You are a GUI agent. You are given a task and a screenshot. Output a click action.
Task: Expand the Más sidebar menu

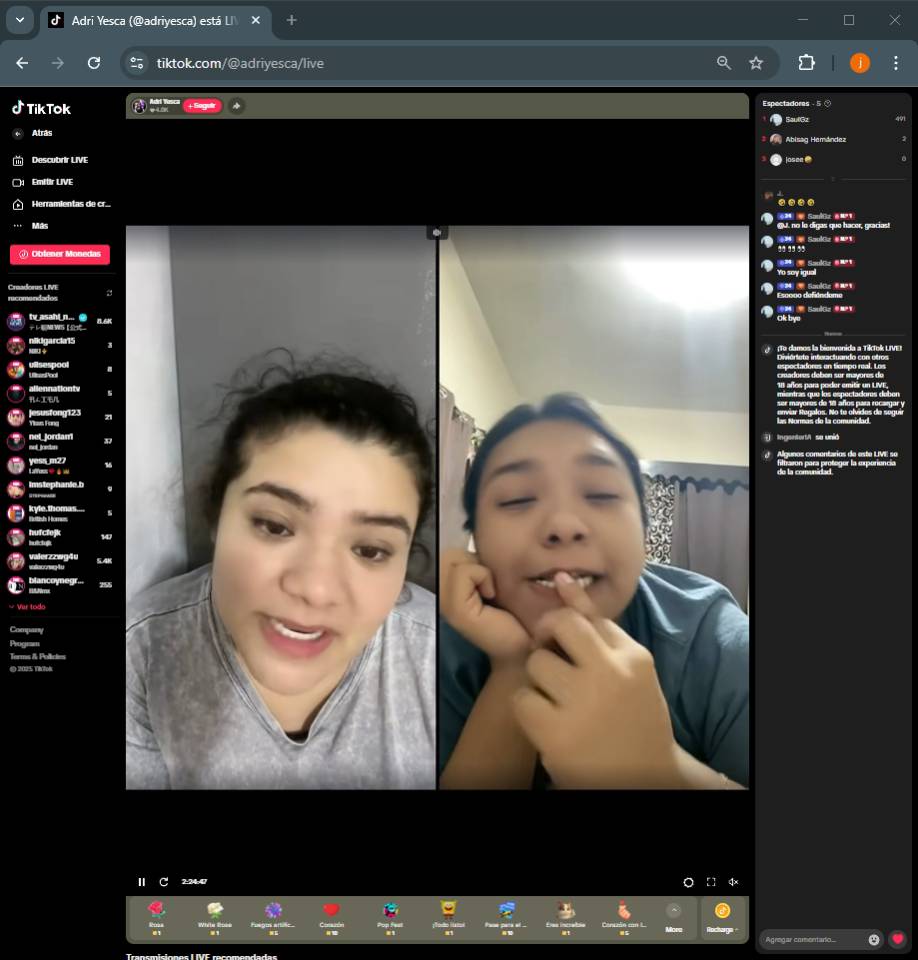point(39,226)
